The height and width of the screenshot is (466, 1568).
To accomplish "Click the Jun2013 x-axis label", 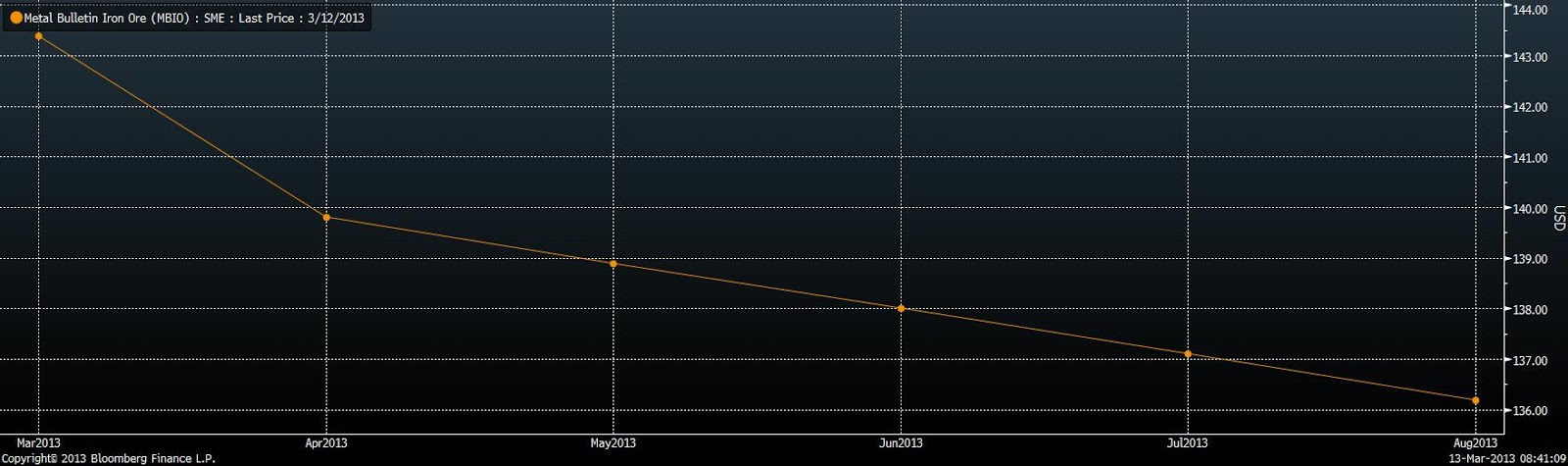I will (901, 442).
